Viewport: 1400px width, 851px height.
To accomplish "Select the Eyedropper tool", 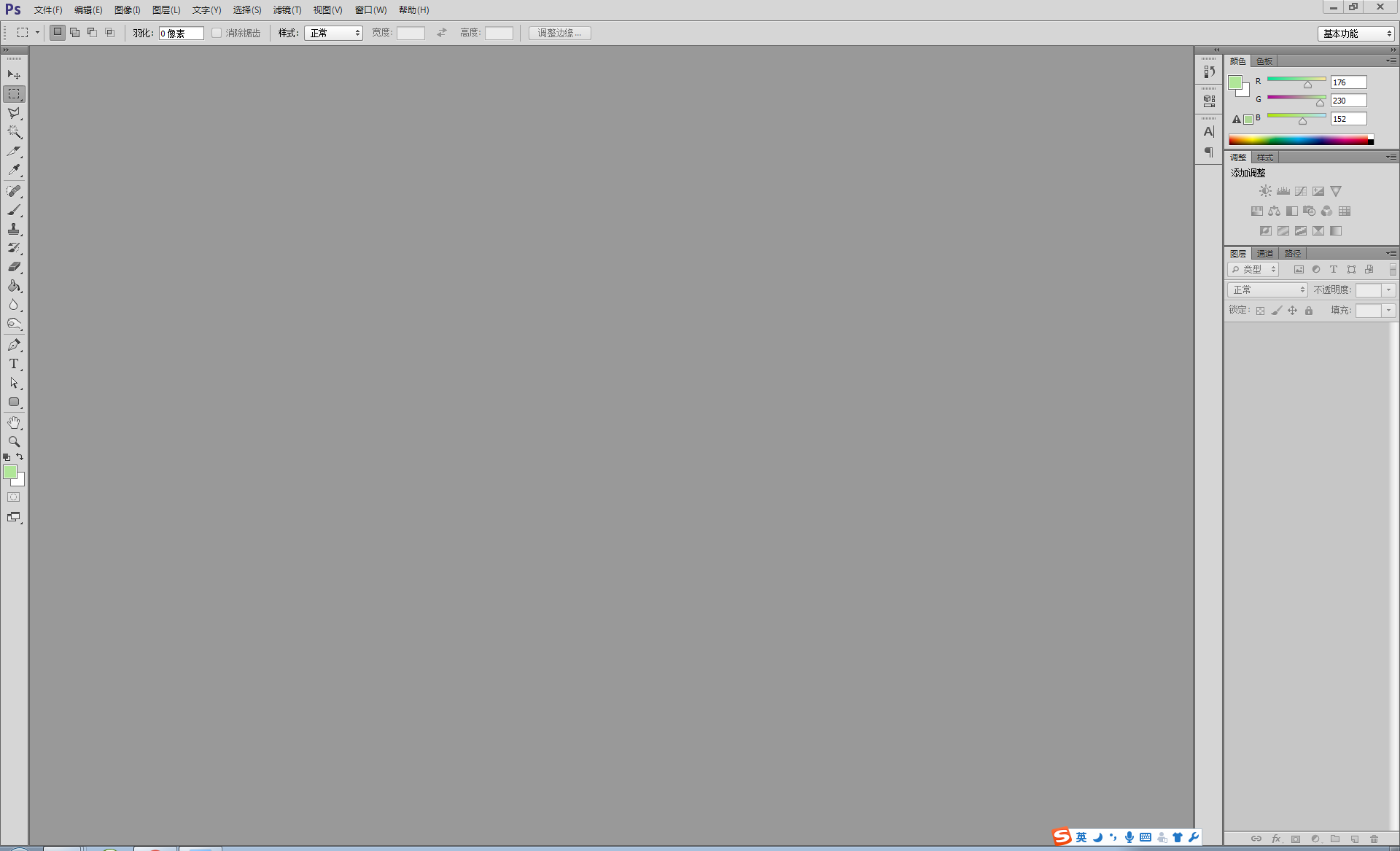I will pos(14,170).
